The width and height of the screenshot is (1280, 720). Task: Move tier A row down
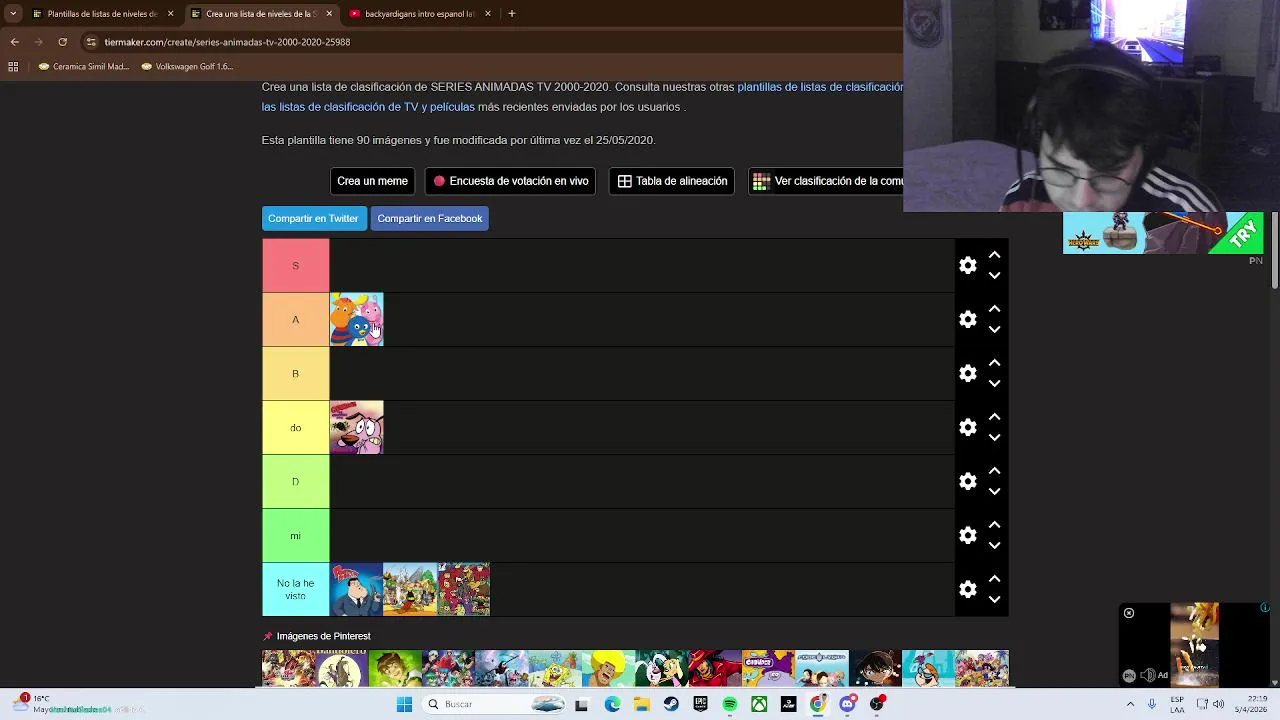click(x=995, y=330)
